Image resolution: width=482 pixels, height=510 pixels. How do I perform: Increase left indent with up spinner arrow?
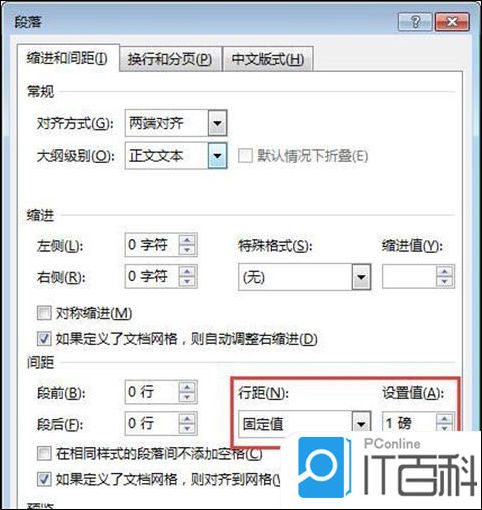[187, 240]
